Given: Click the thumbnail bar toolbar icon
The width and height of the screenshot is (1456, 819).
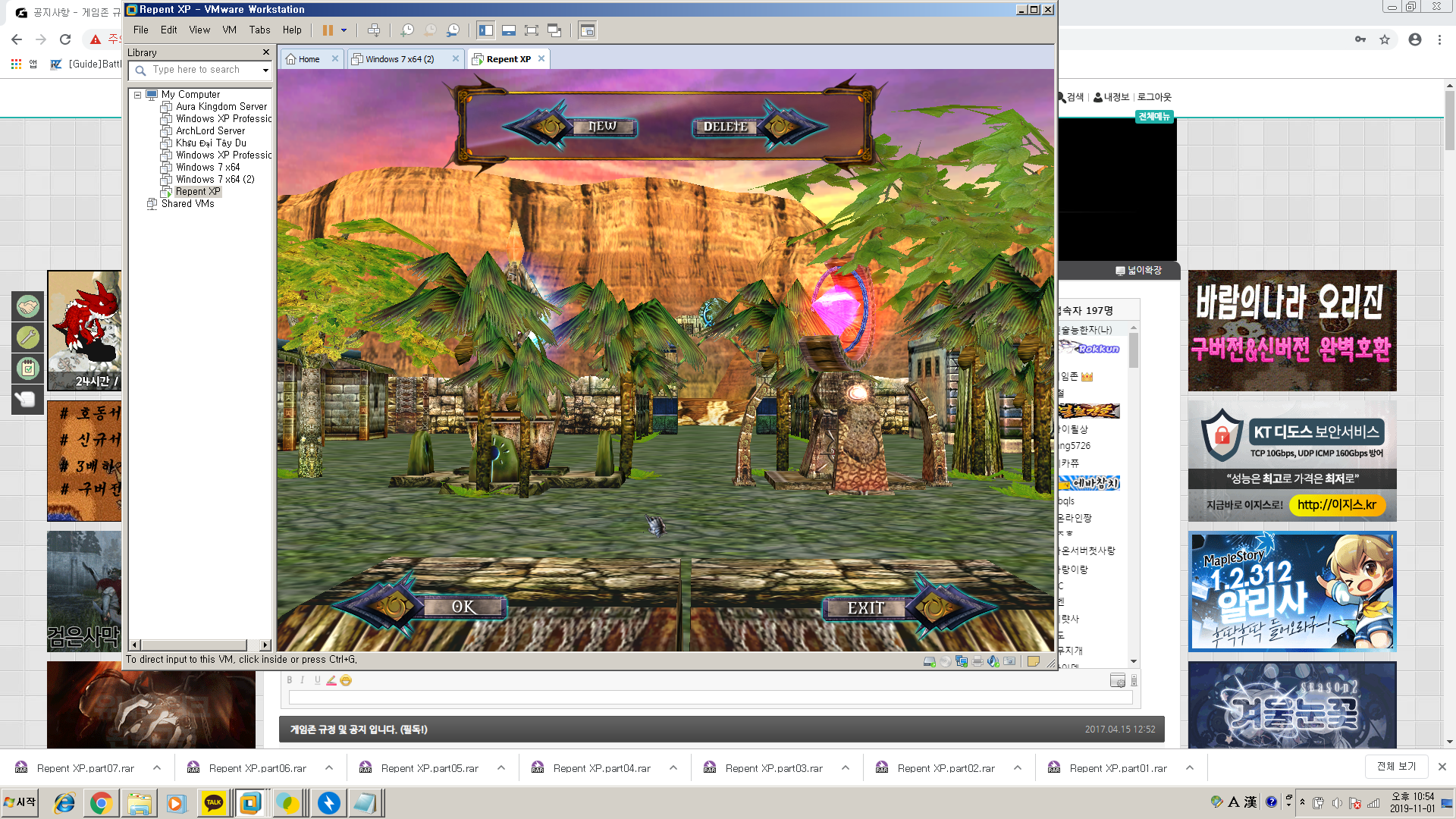Looking at the screenshot, I should point(509,30).
